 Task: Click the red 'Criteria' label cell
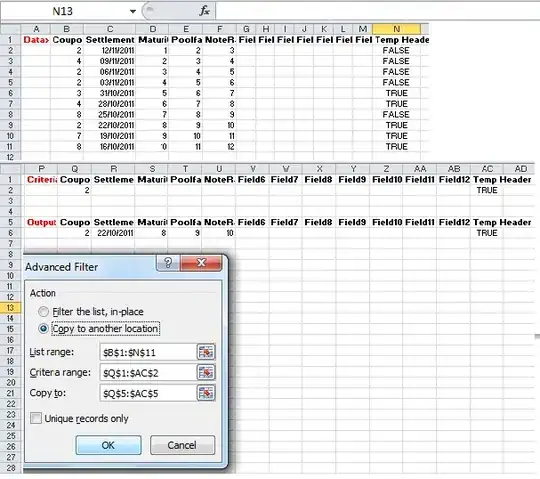click(41, 179)
